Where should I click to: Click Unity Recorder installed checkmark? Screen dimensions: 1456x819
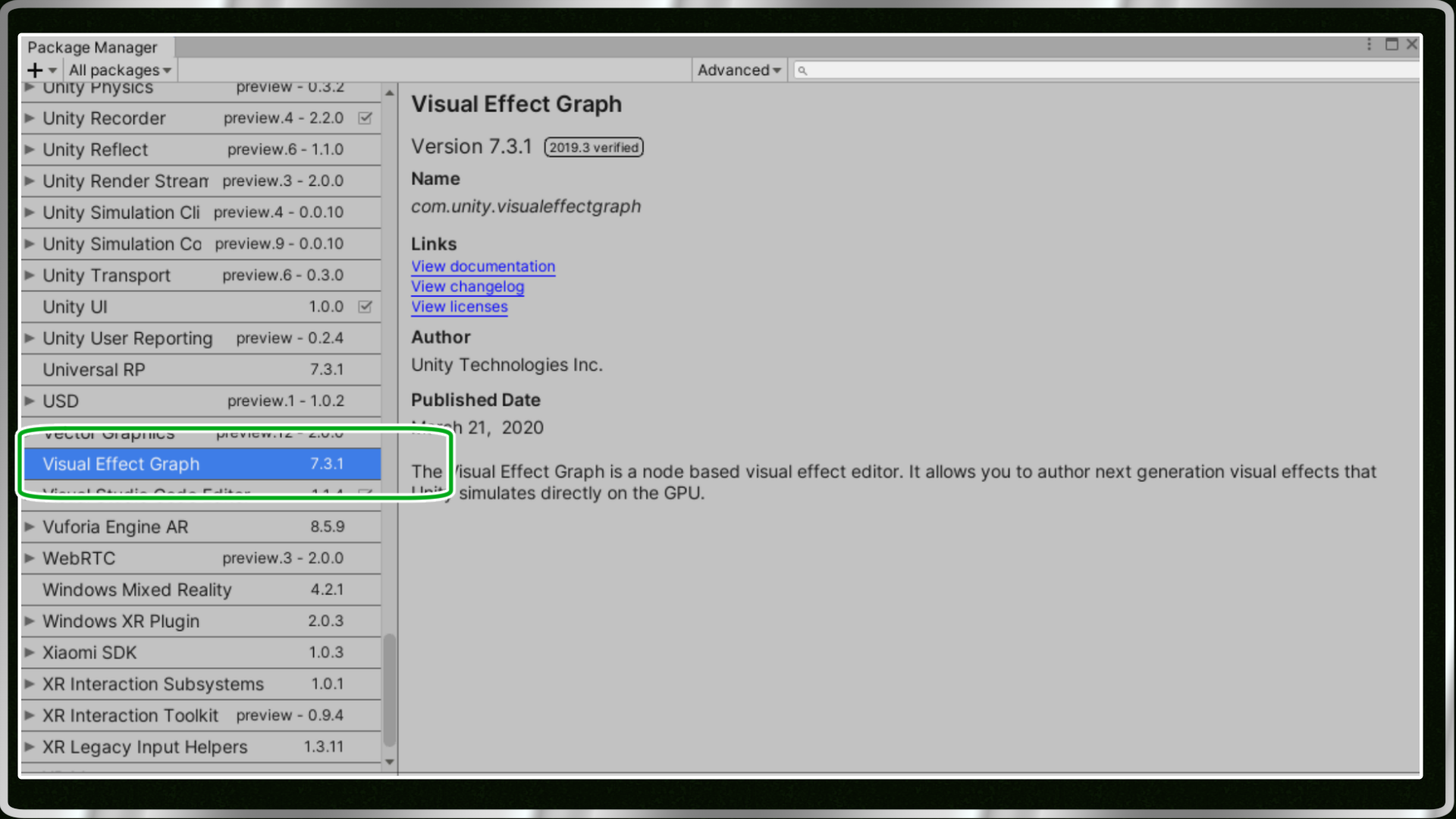tap(365, 118)
